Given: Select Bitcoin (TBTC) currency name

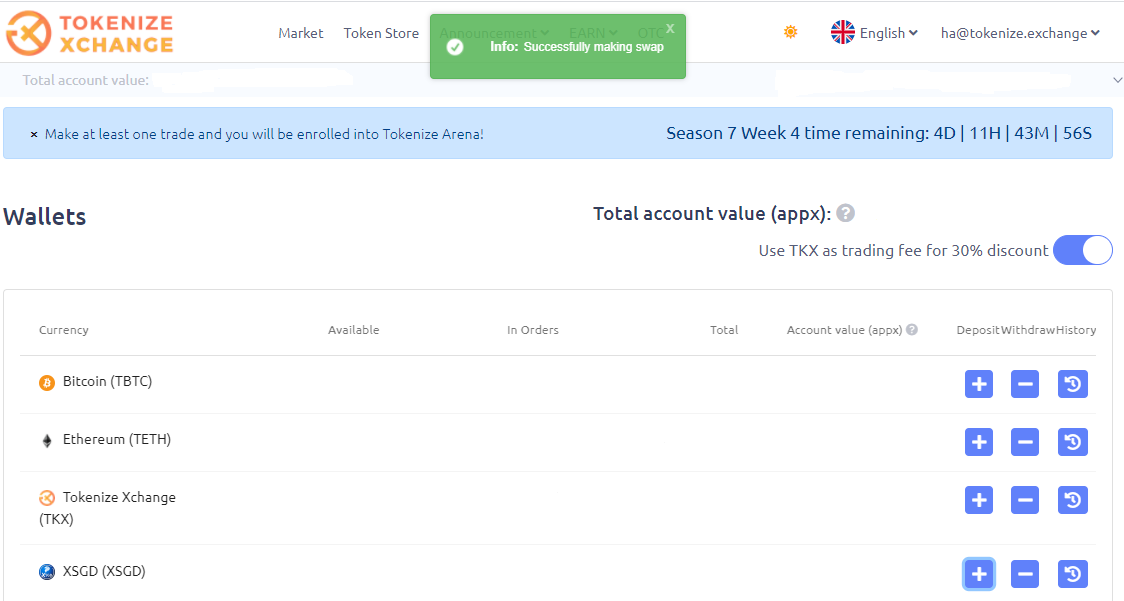Looking at the screenshot, I should pyautogui.click(x=108, y=382).
